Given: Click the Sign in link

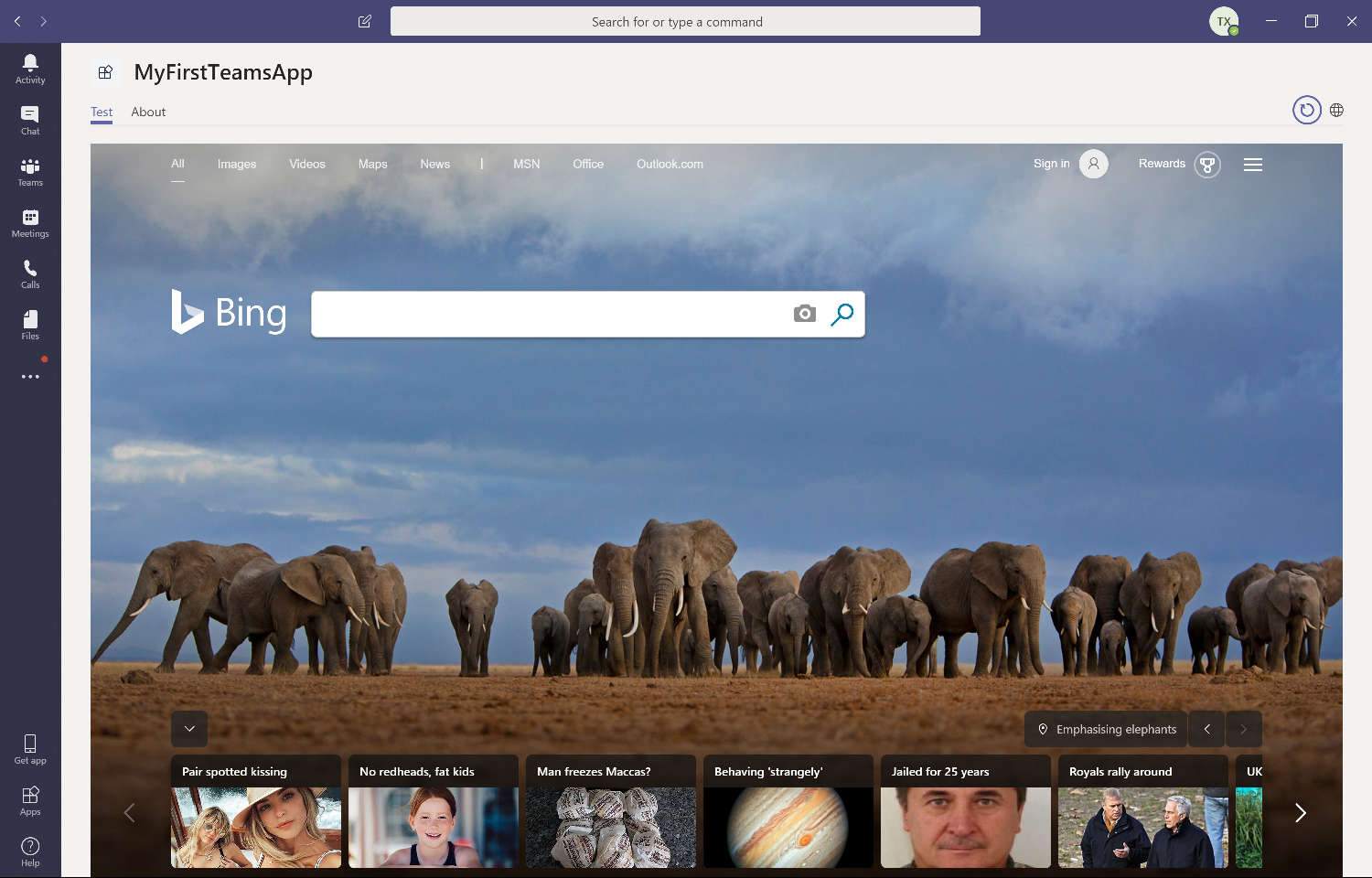Looking at the screenshot, I should pos(1052,164).
